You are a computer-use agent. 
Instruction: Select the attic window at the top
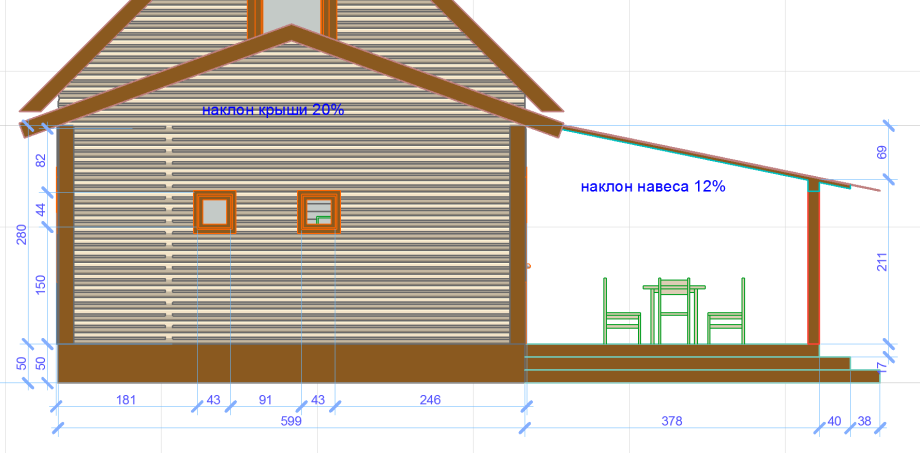pos(291,14)
